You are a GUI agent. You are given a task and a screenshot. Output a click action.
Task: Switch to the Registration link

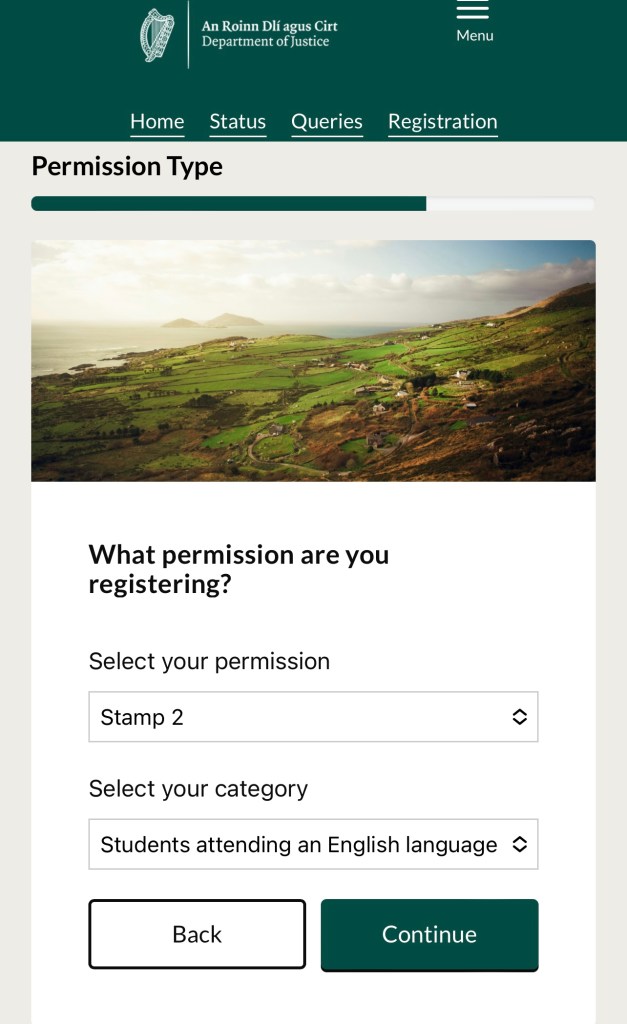[x=442, y=122]
